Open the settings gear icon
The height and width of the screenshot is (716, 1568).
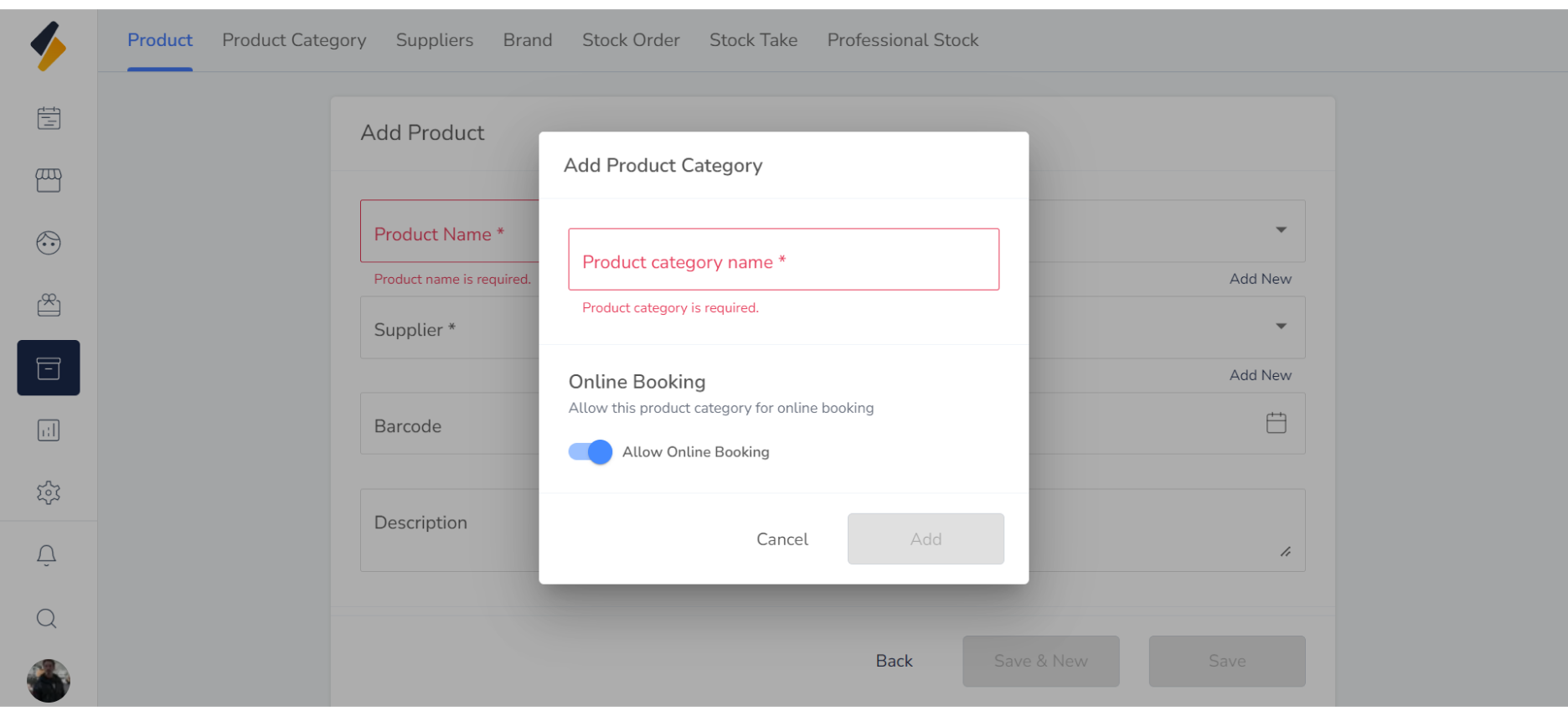pos(49,492)
